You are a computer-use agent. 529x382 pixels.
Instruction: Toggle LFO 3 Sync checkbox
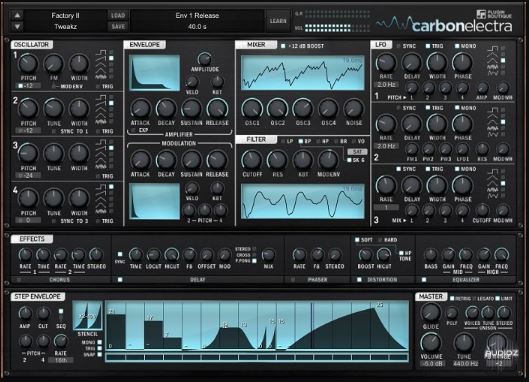(398, 169)
